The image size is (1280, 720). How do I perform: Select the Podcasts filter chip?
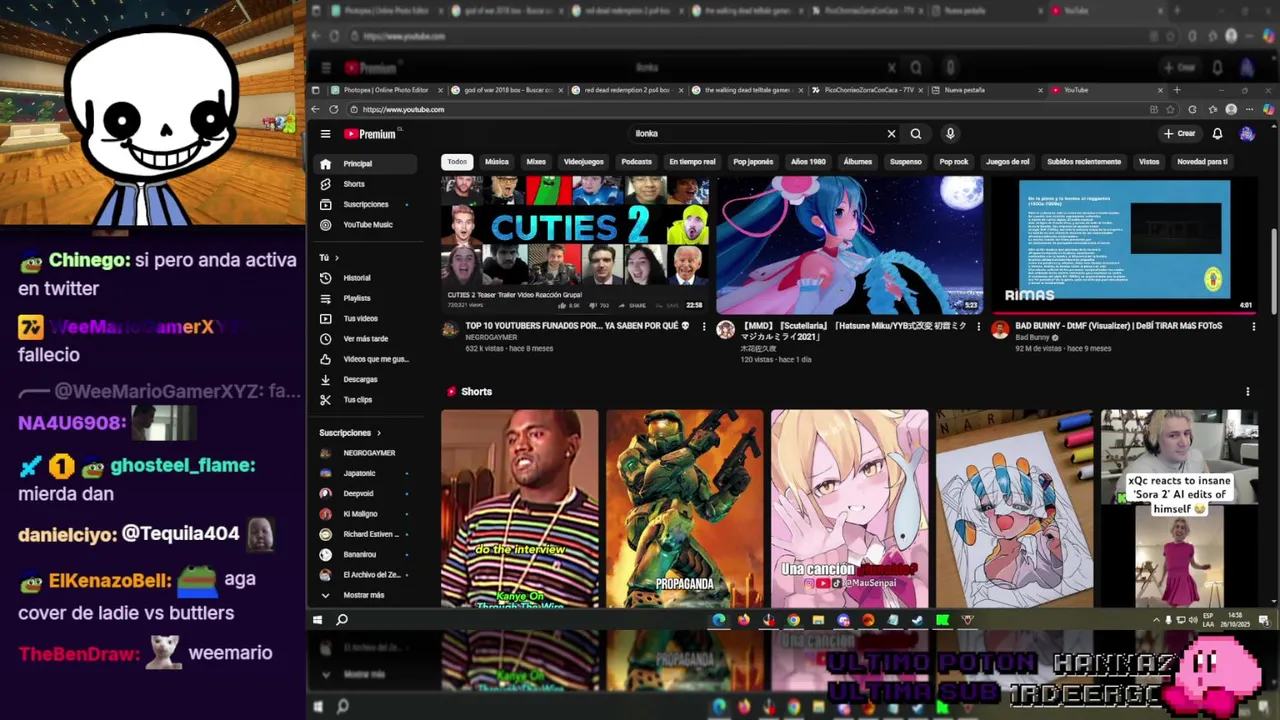[x=636, y=162]
